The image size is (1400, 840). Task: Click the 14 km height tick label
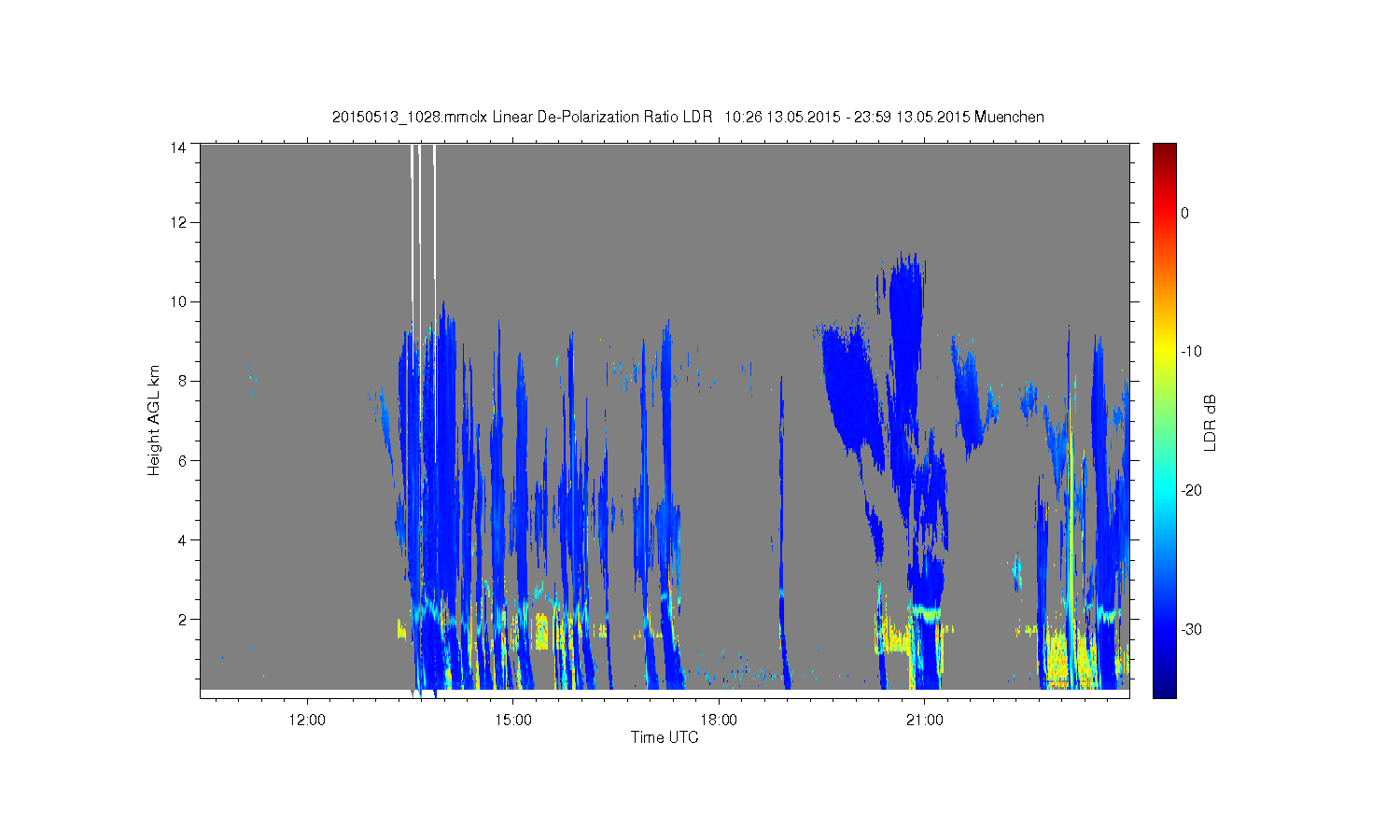click(178, 147)
